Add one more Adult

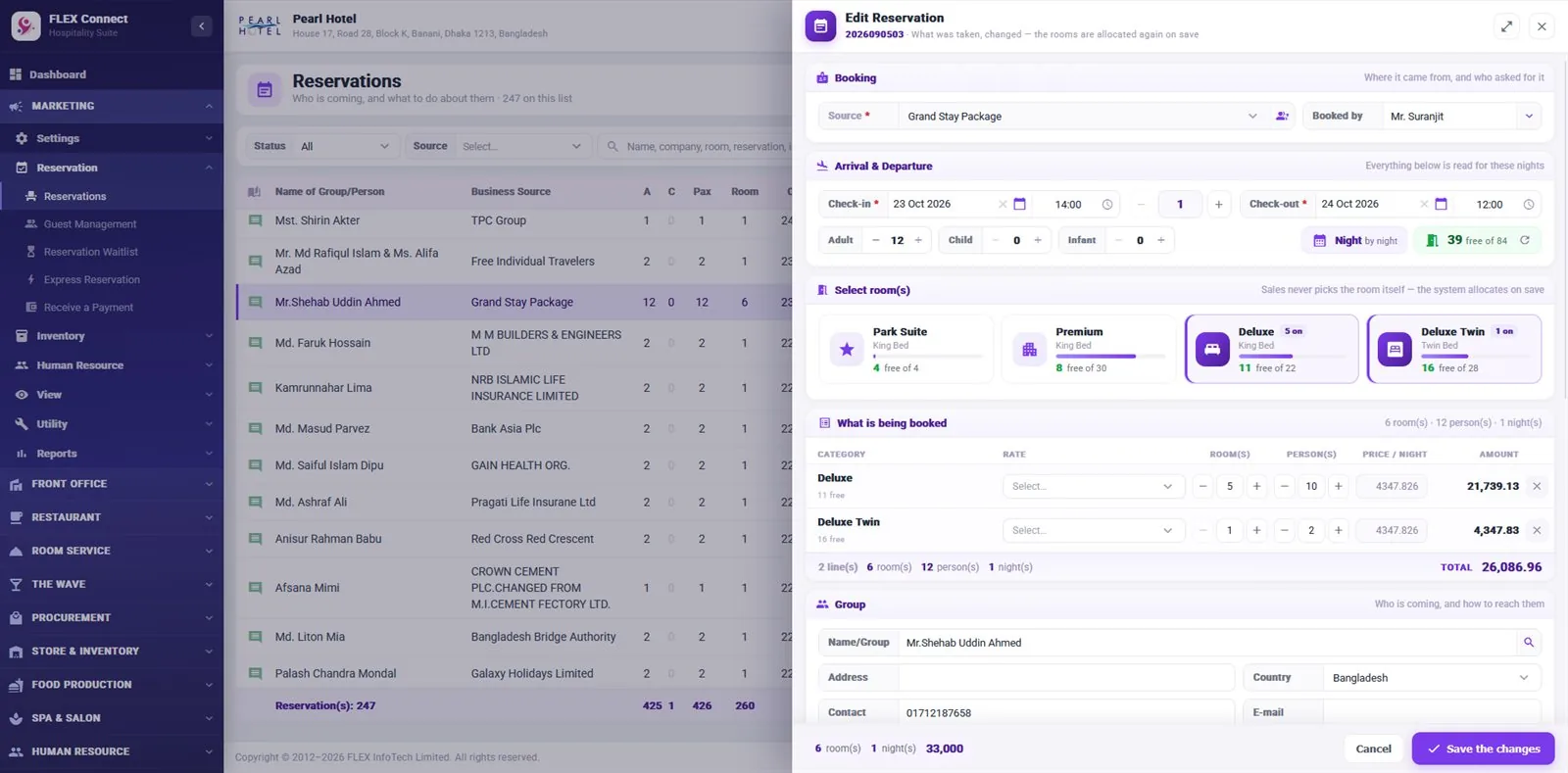[918, 240]
